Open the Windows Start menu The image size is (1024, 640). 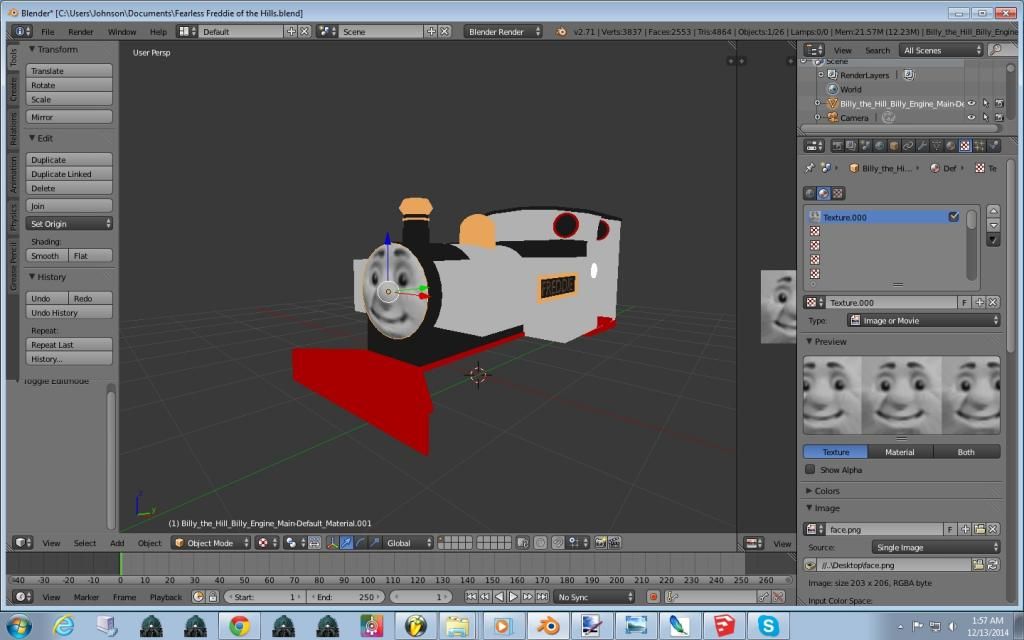pos(19,626)
